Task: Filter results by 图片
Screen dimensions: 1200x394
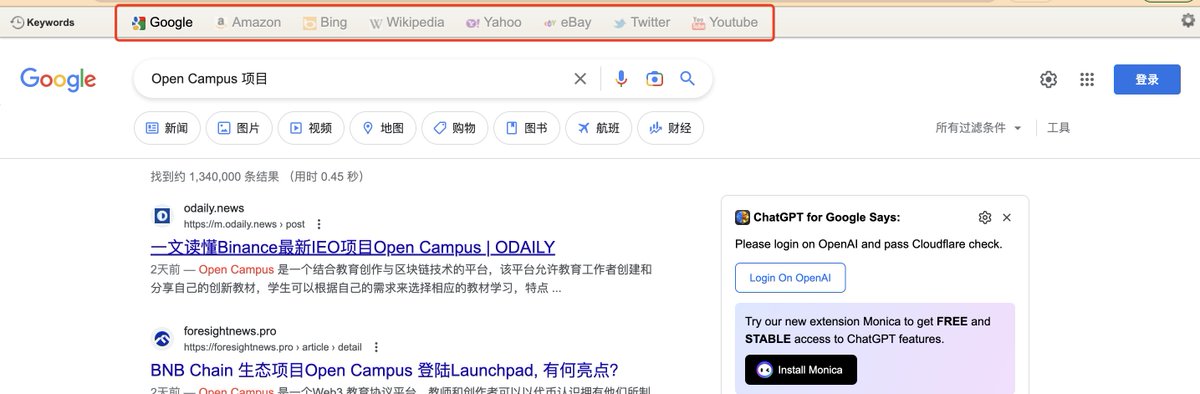Action: [x=239, y=128]
